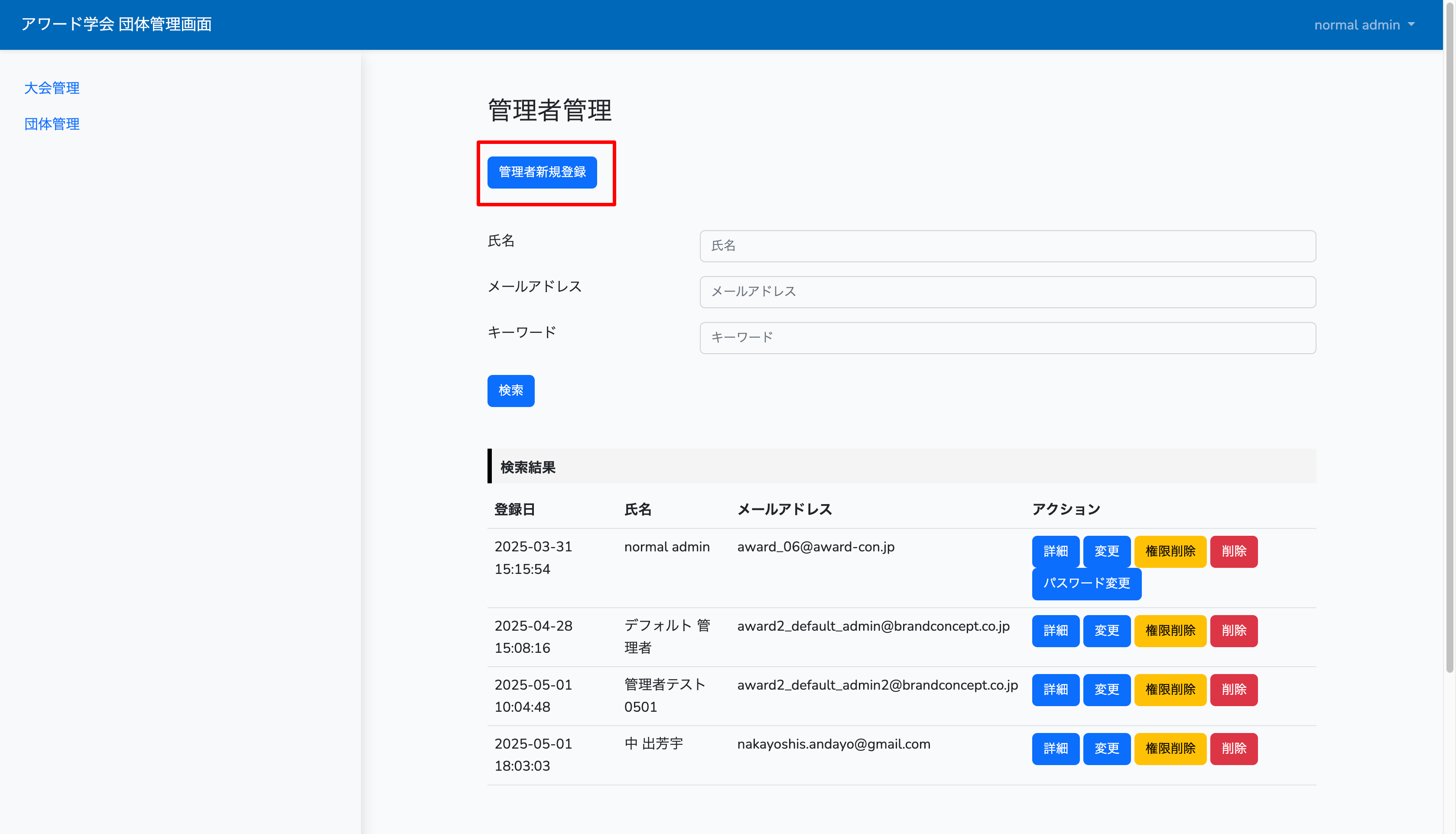Open the normal admin user dropdown
This screenshot has width=1456, height=834.
[1363, 25]
